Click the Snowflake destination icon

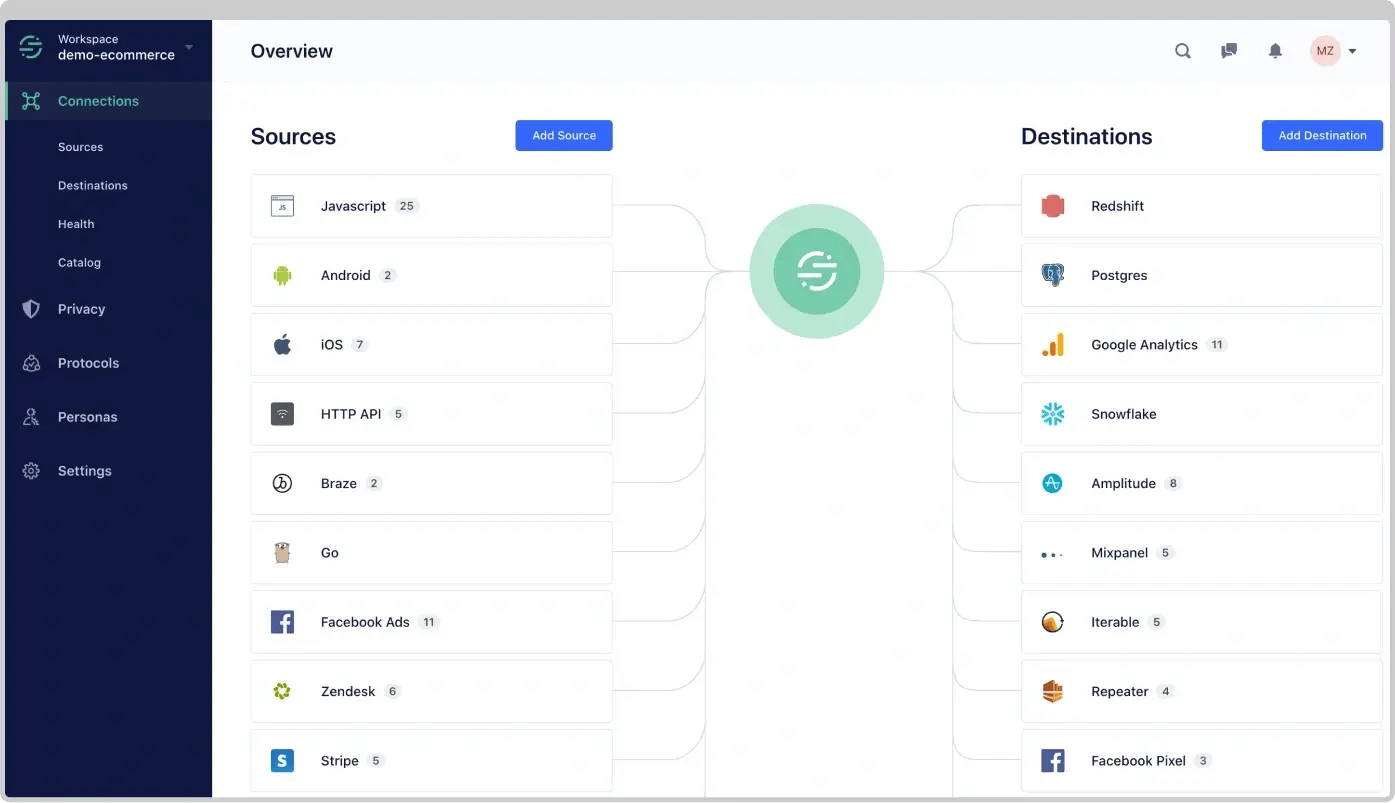click(x=1052, y=414)
